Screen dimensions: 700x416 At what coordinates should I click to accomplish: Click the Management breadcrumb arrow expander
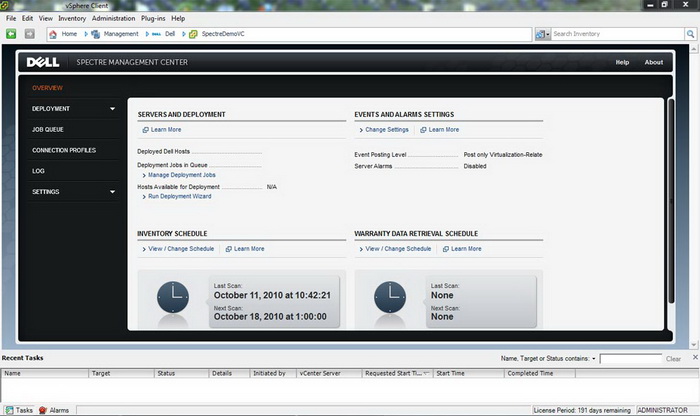pos(147,34)
